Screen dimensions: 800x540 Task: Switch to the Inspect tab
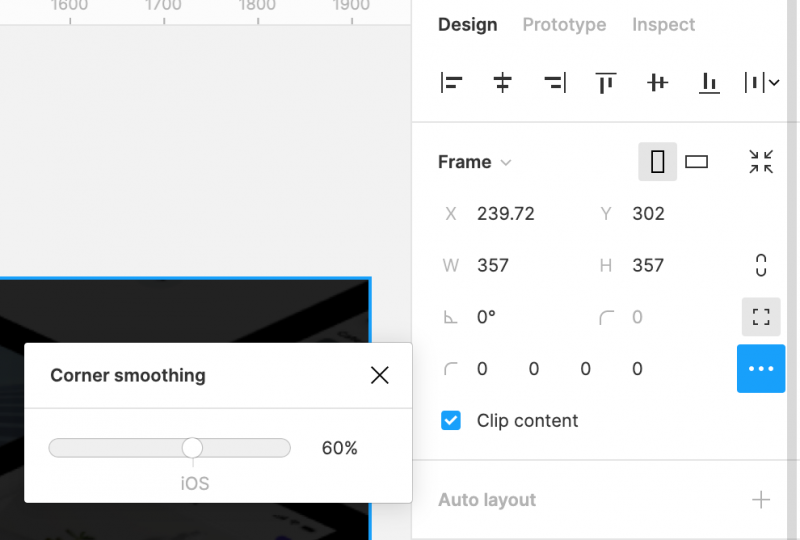tap(663, 25)
